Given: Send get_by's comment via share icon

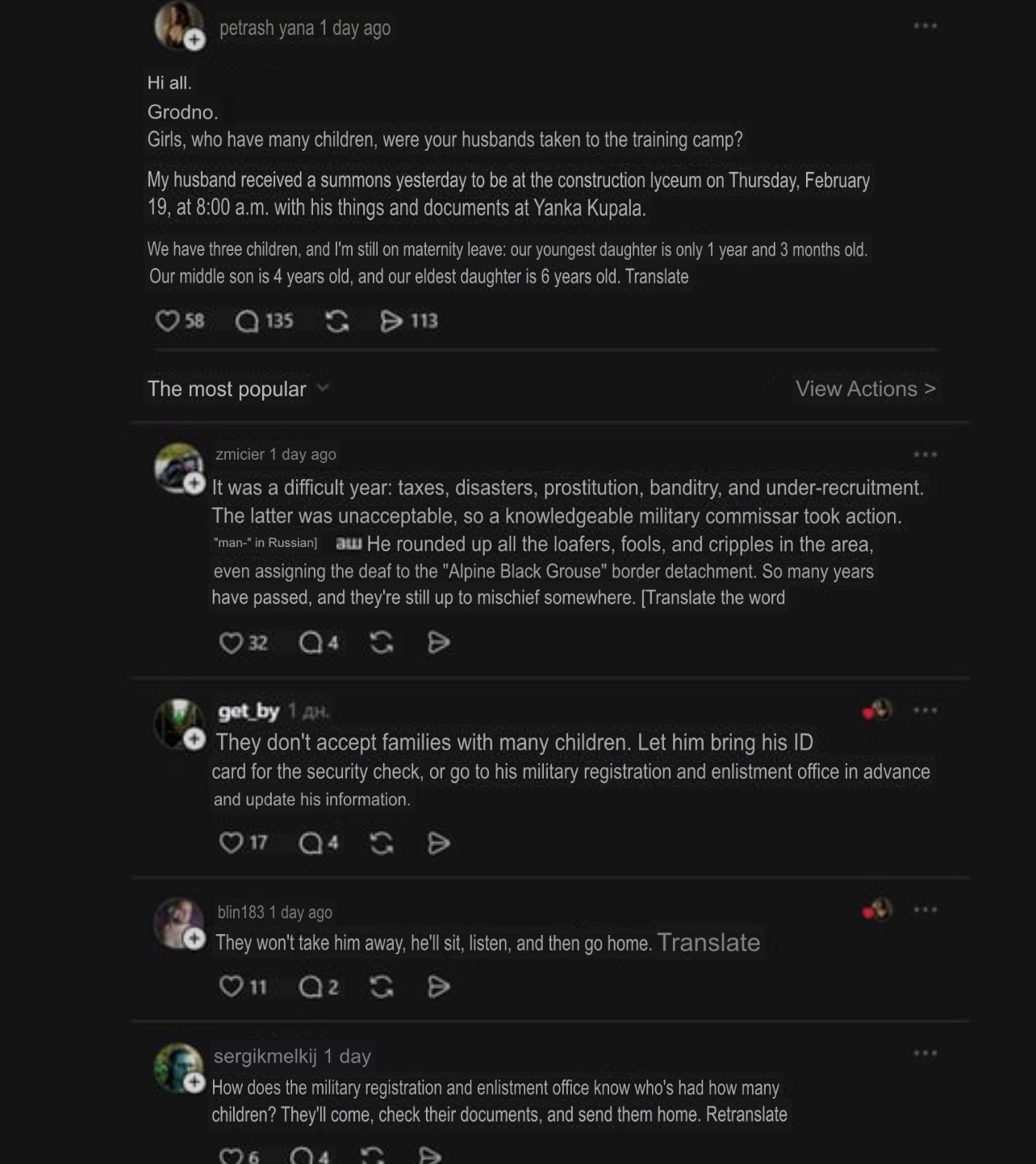Looking at the screenshot, I should [438, 844].
